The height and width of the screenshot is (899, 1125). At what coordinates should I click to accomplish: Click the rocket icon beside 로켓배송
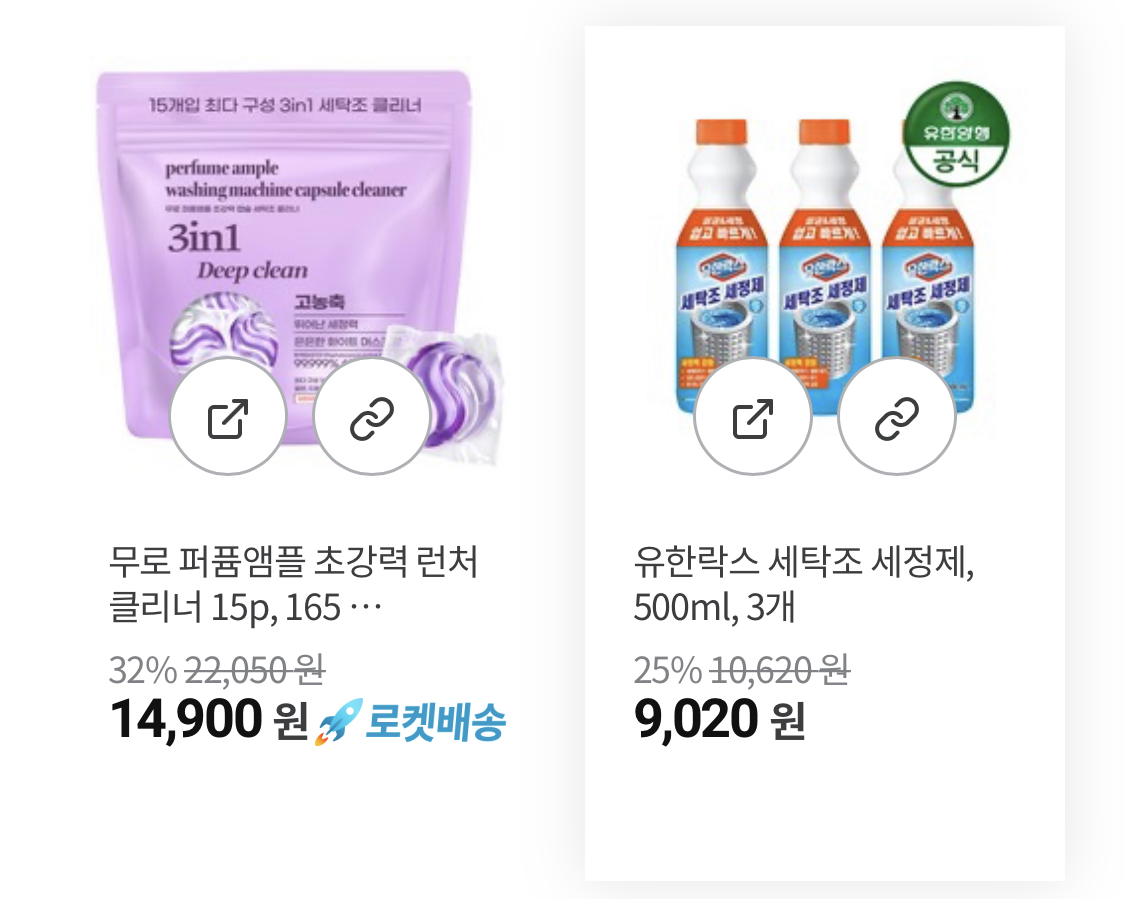coord(339,720)
